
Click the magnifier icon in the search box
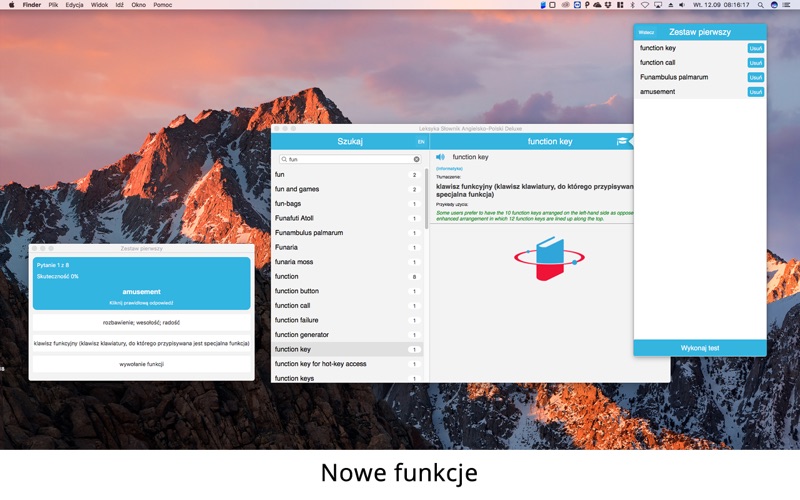284,159
